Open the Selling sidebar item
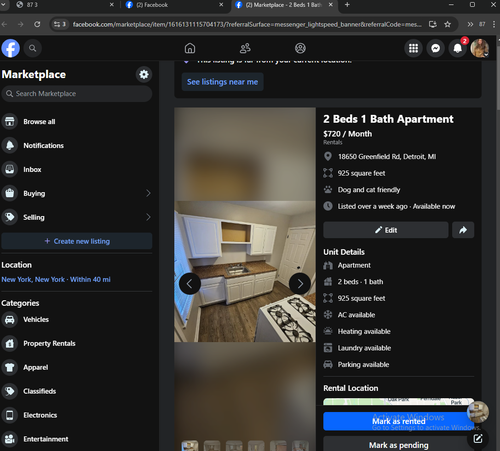The height and width of the screenshot is (451, 500). pos(77,217)
